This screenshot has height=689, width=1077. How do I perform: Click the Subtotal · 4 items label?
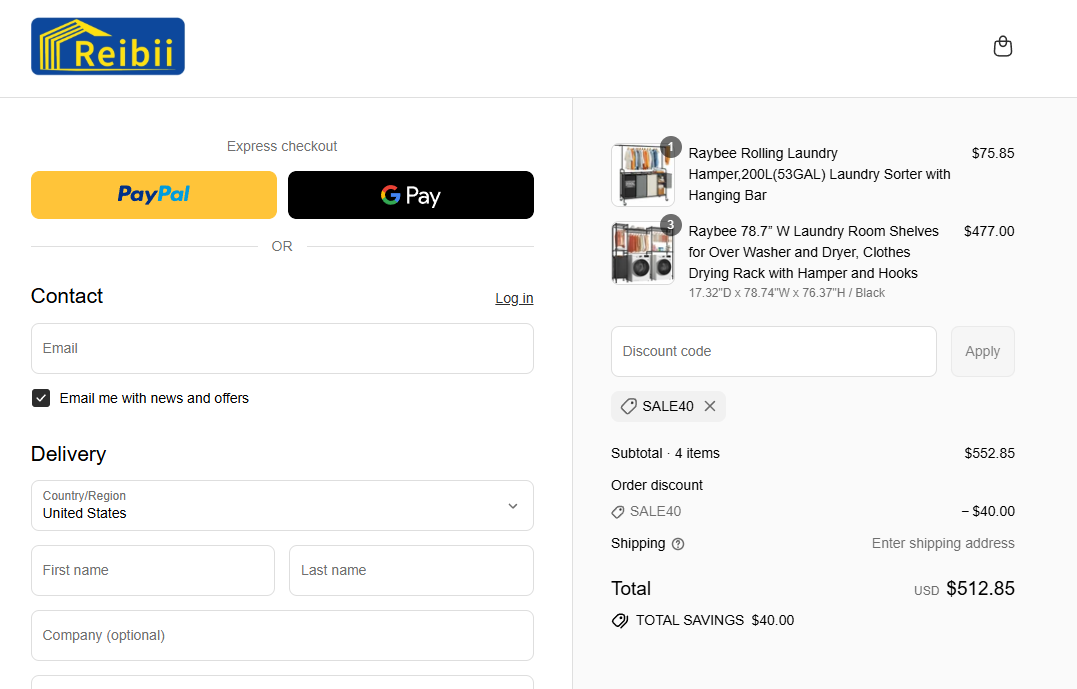[665, 453]
